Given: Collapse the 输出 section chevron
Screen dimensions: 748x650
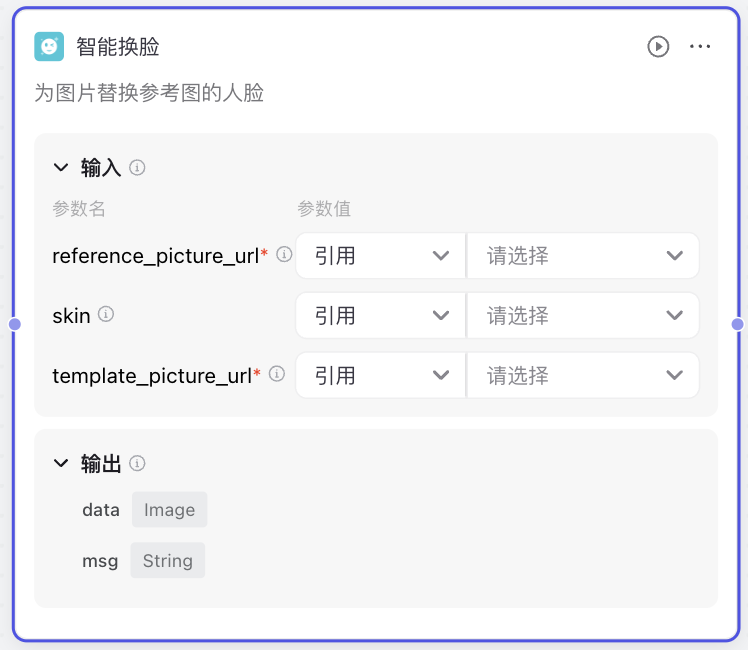Looking at the screenshot, I should click(61, 463).
